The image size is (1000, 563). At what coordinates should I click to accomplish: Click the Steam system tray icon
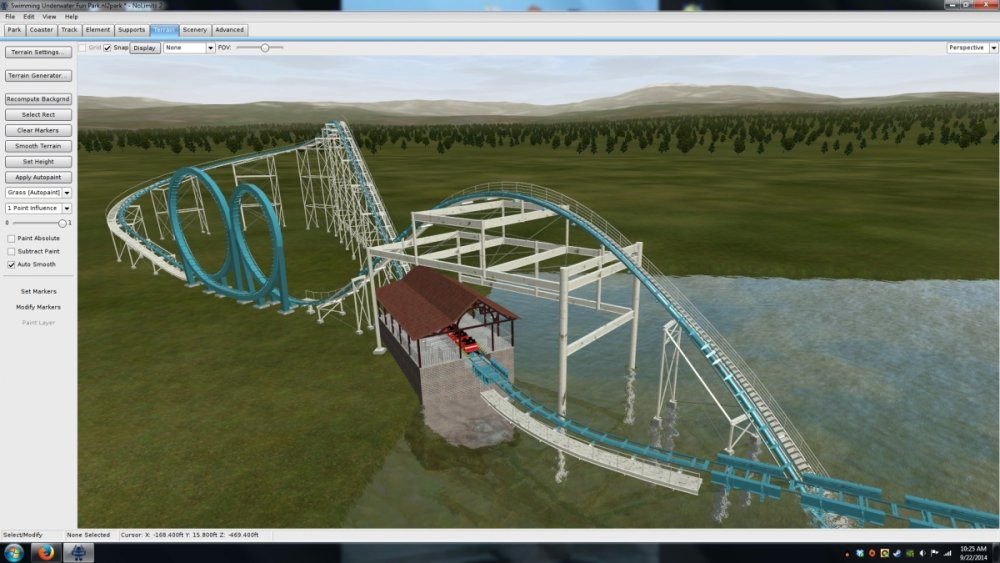pos(897,553)
